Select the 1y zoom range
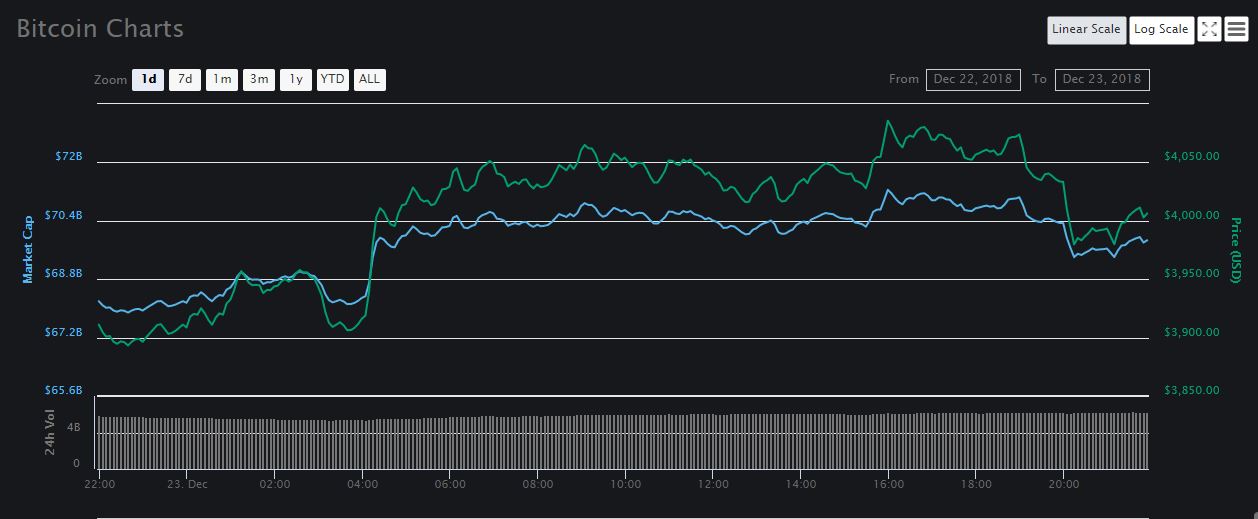 pos(296,79)
